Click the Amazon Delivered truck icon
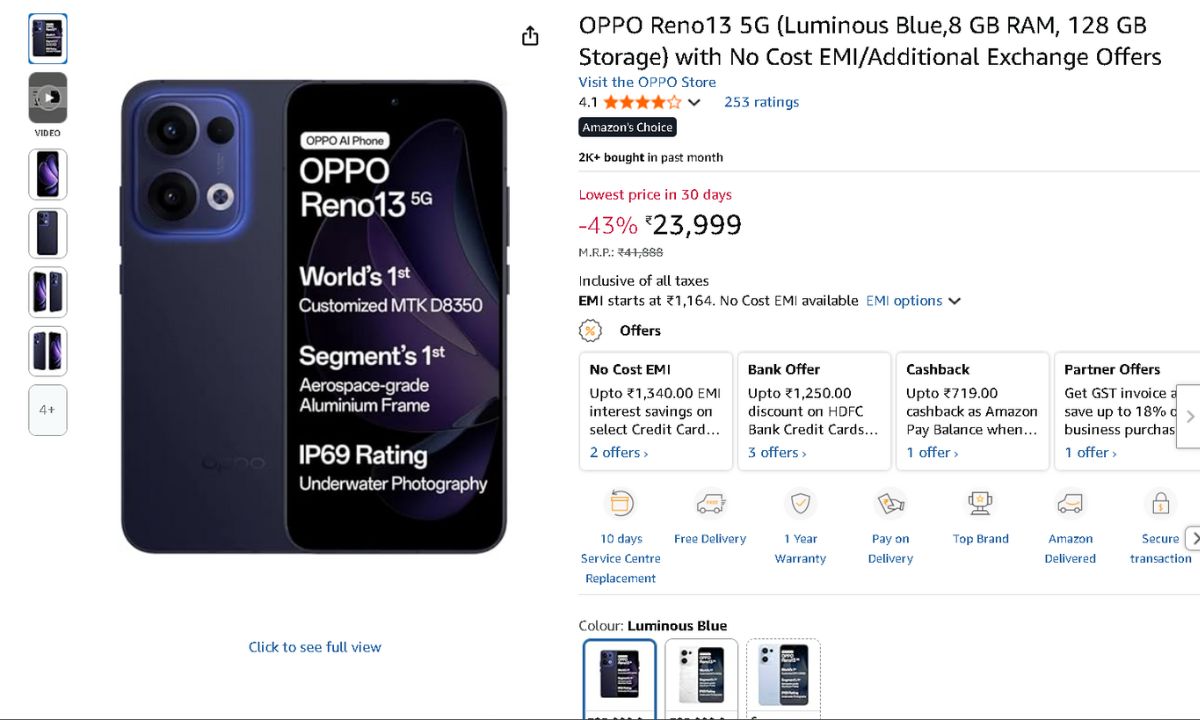 tap(1070, 504)
